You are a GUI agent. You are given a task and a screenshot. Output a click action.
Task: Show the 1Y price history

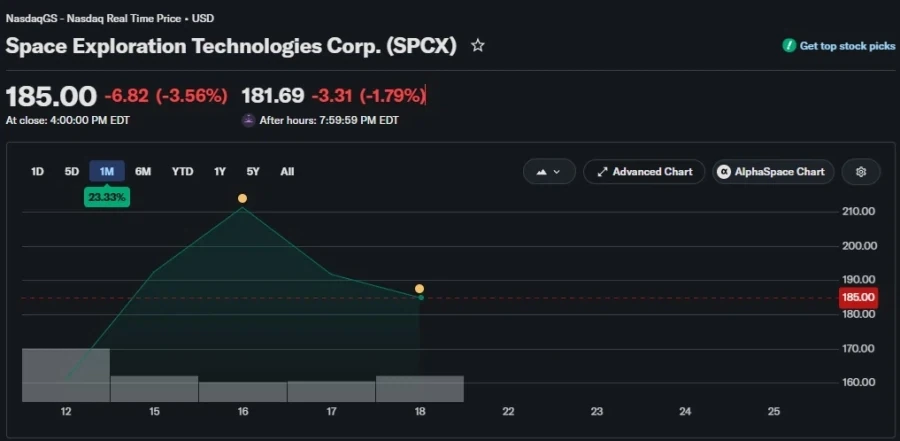click(220, 172)
